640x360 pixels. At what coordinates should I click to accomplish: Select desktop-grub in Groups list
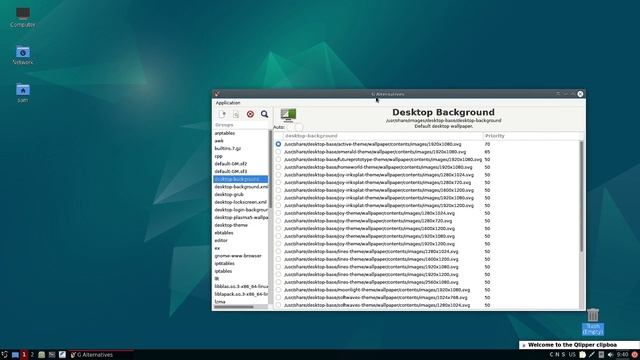point(241,194)
